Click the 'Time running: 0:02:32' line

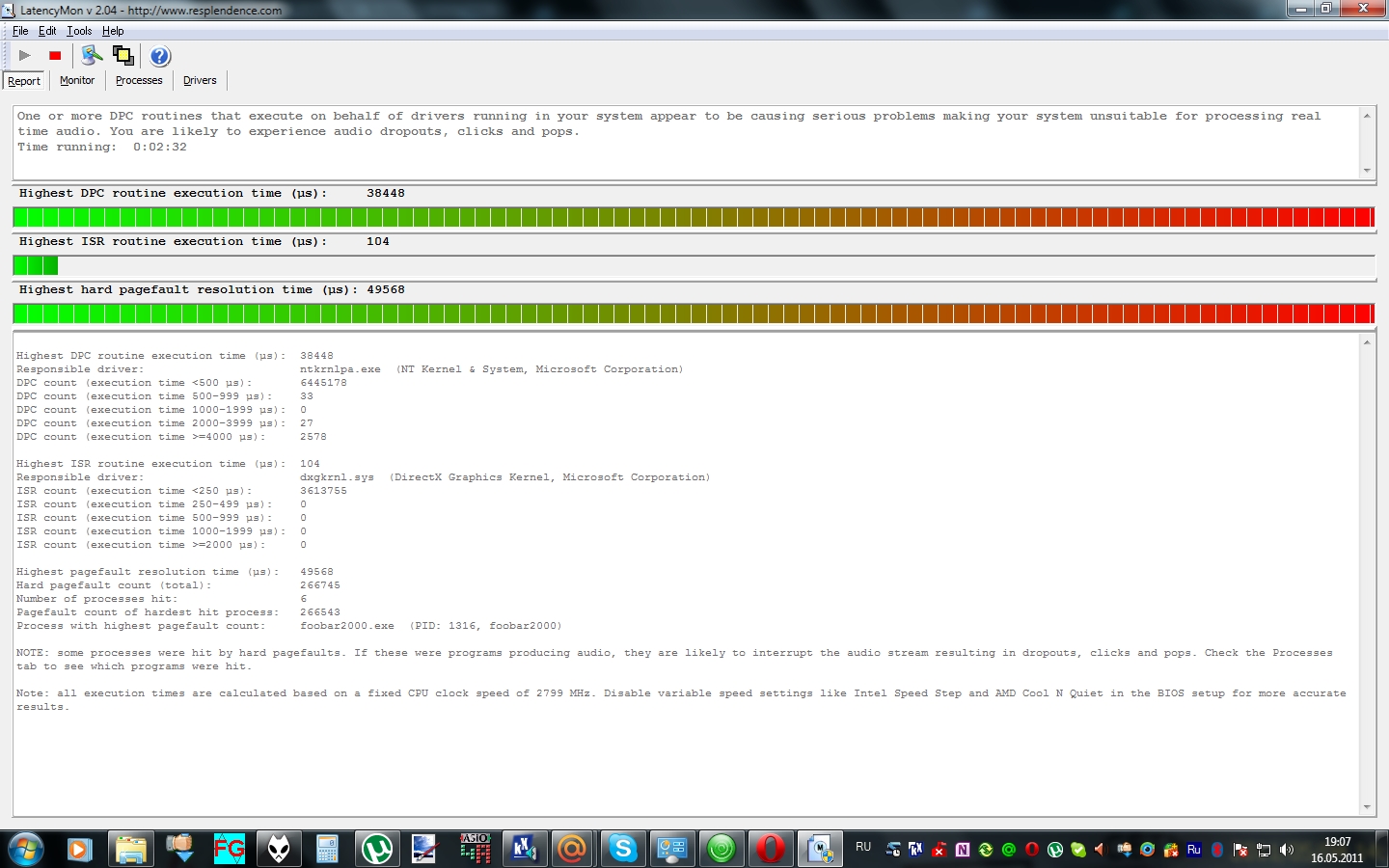(102, 147)
